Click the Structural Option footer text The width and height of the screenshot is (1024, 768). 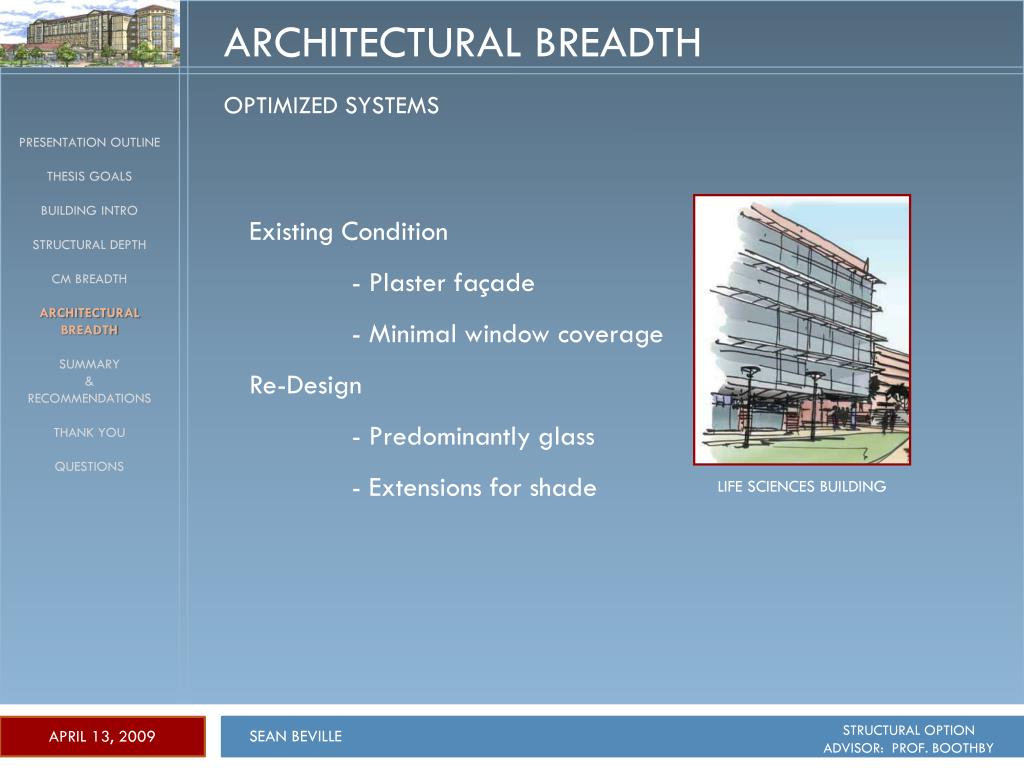tap(908, 730)
